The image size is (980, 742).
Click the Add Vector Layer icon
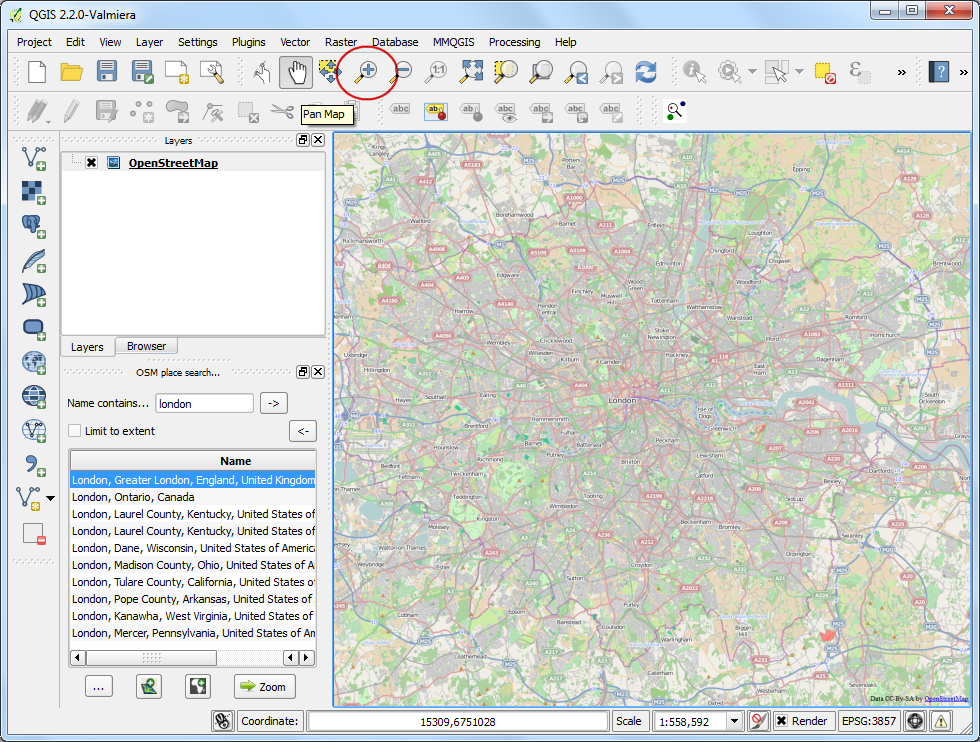[x=34, y=158]
